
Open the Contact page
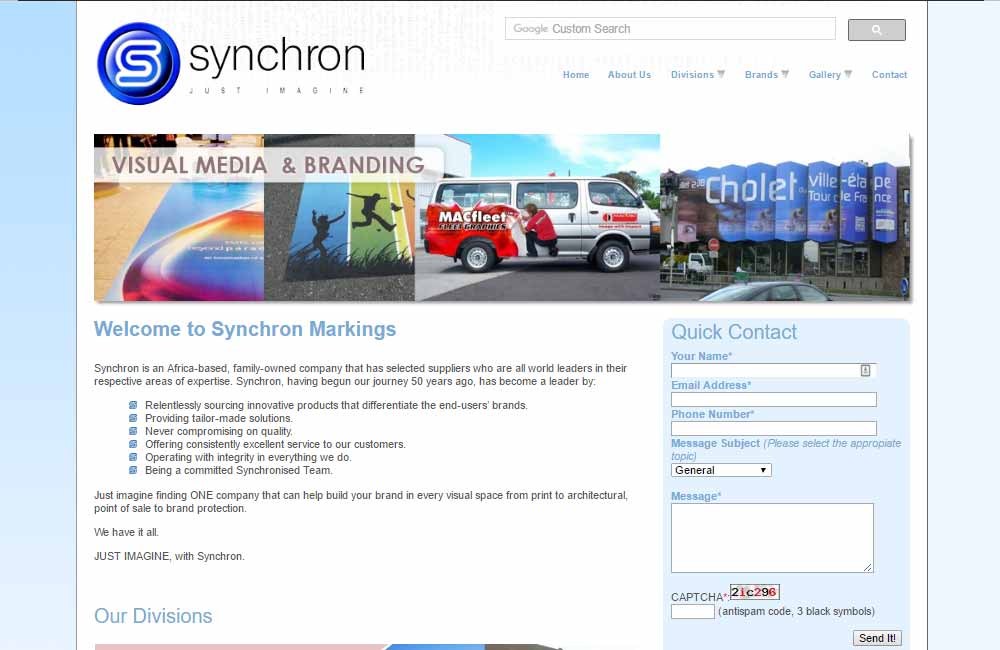[889, 75]
